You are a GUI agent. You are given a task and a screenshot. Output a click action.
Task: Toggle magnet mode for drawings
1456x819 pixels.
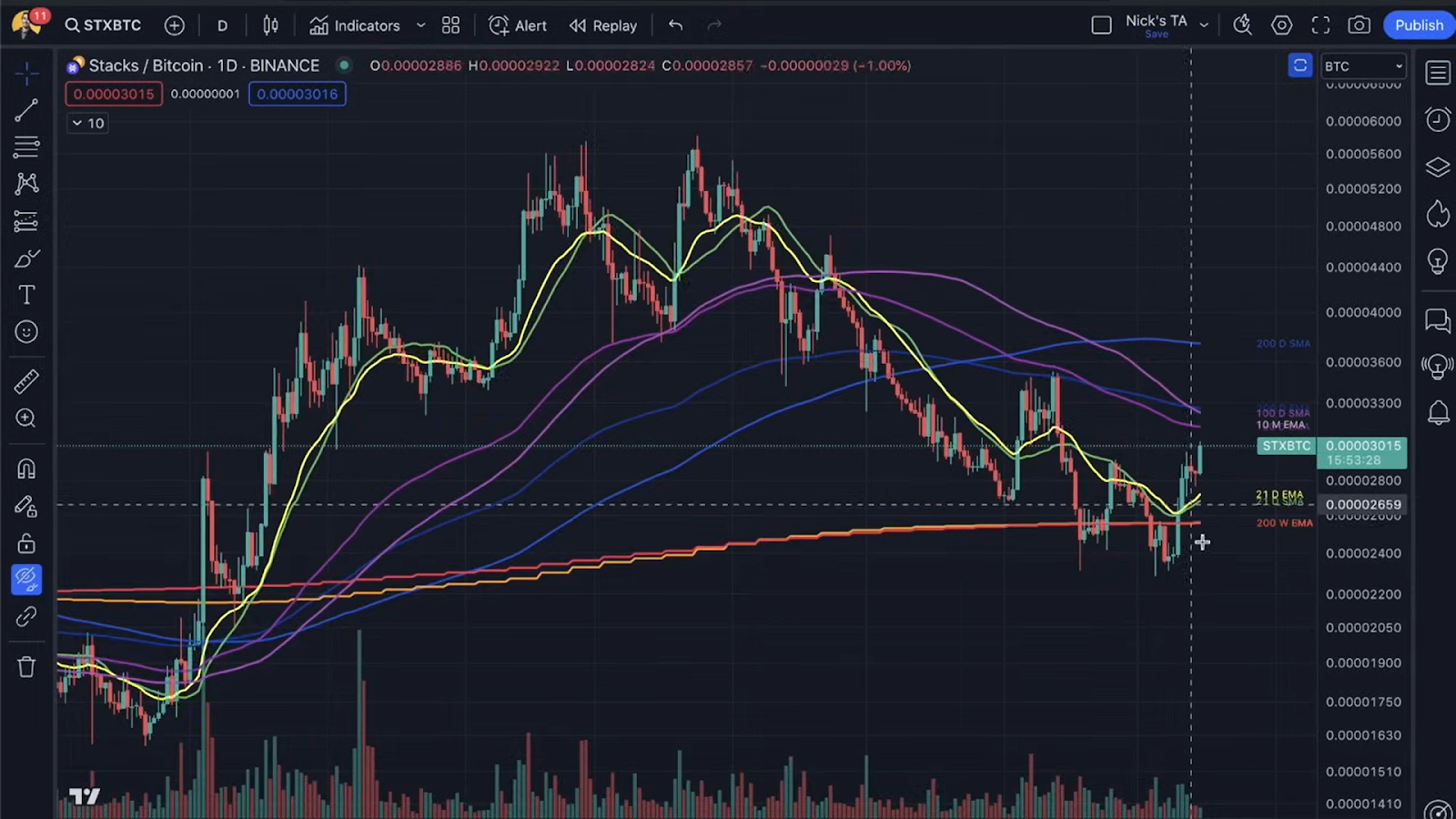[x=26, y=469]
